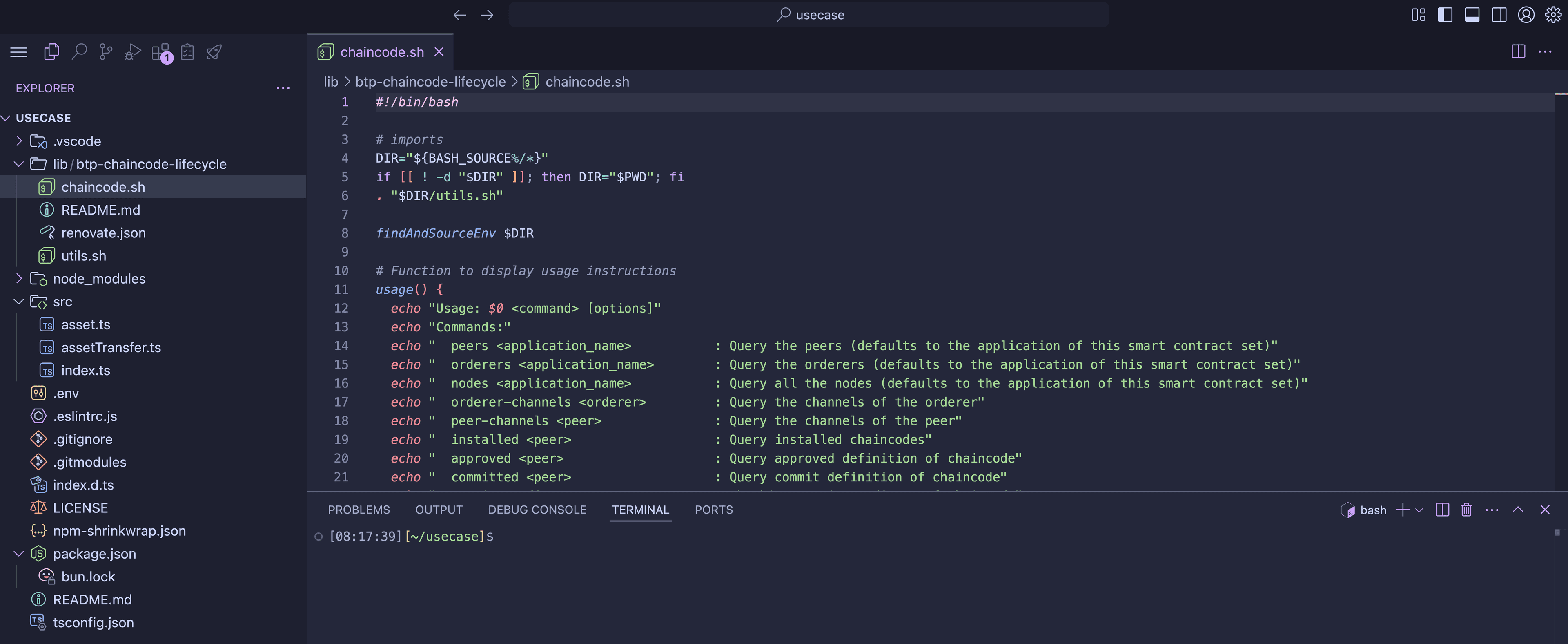Image resolution: width=1568 pixels, height=644 pixels.
Task: Switch to the PROBLEMS panel tab
Action: click(359, 510)
